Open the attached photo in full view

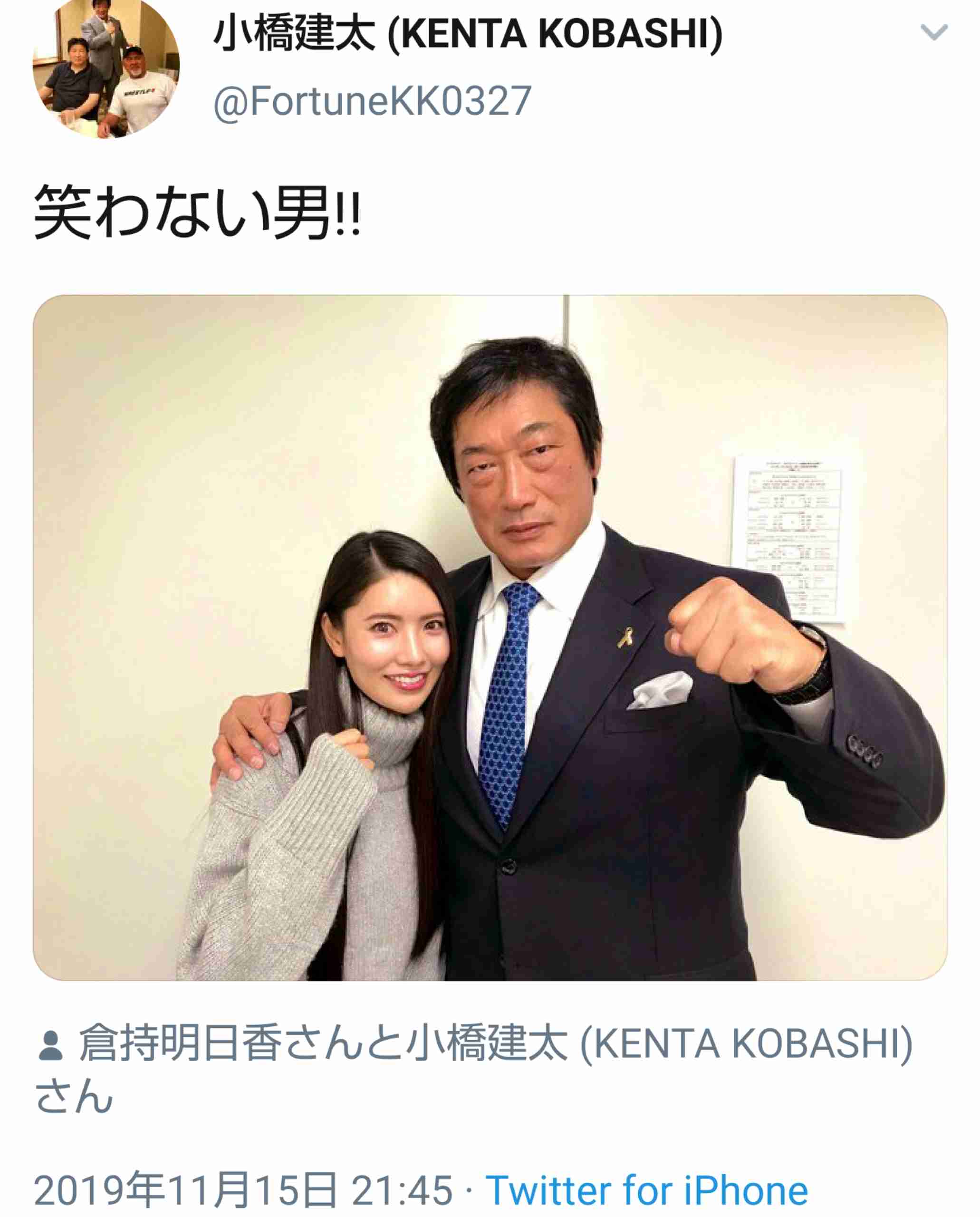[x=490, y=637]
